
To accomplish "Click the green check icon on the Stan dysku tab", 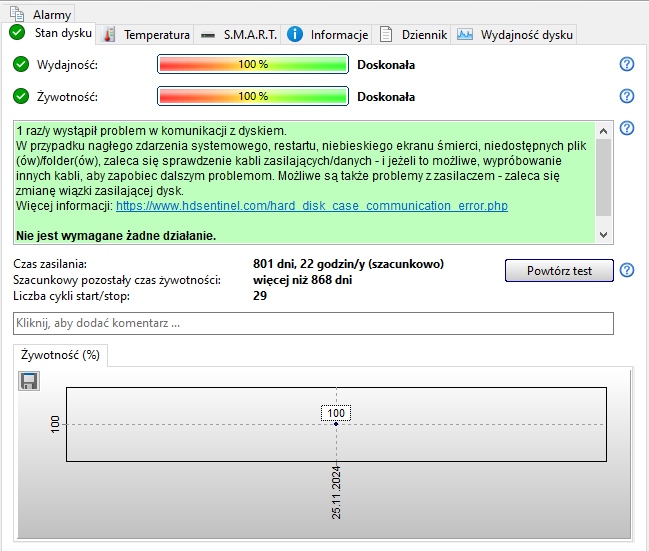I will coord(17,32).
